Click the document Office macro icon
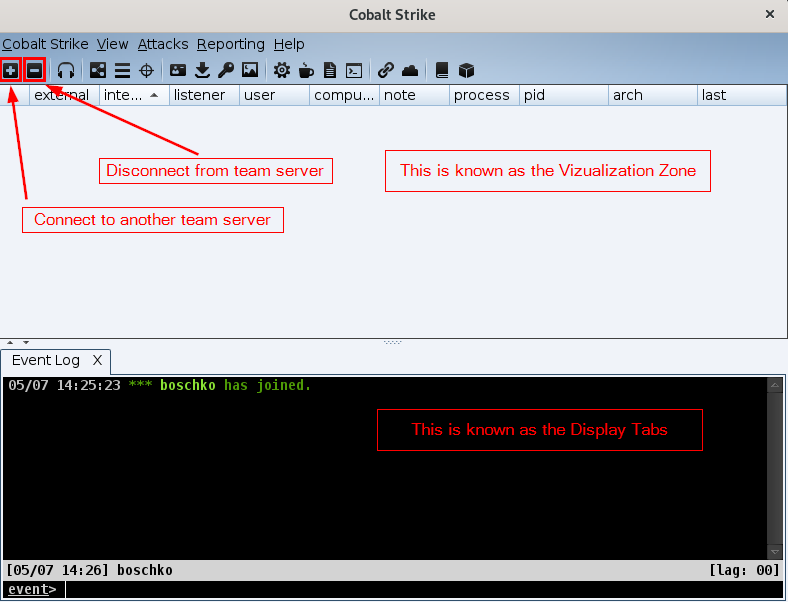 pyautogui.click(x=330, y=70)
